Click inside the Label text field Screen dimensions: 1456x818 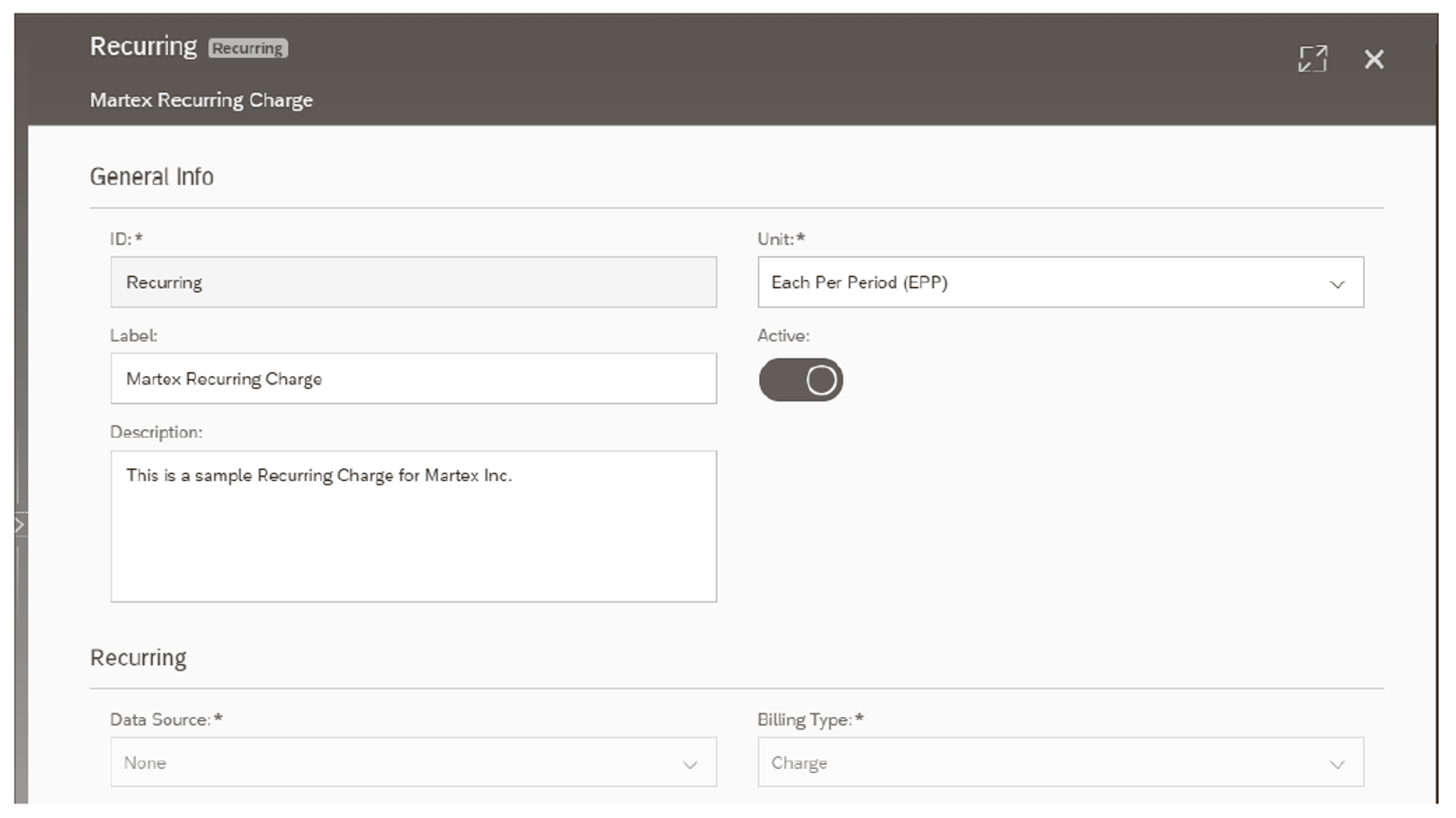click(x=412, y=379)
